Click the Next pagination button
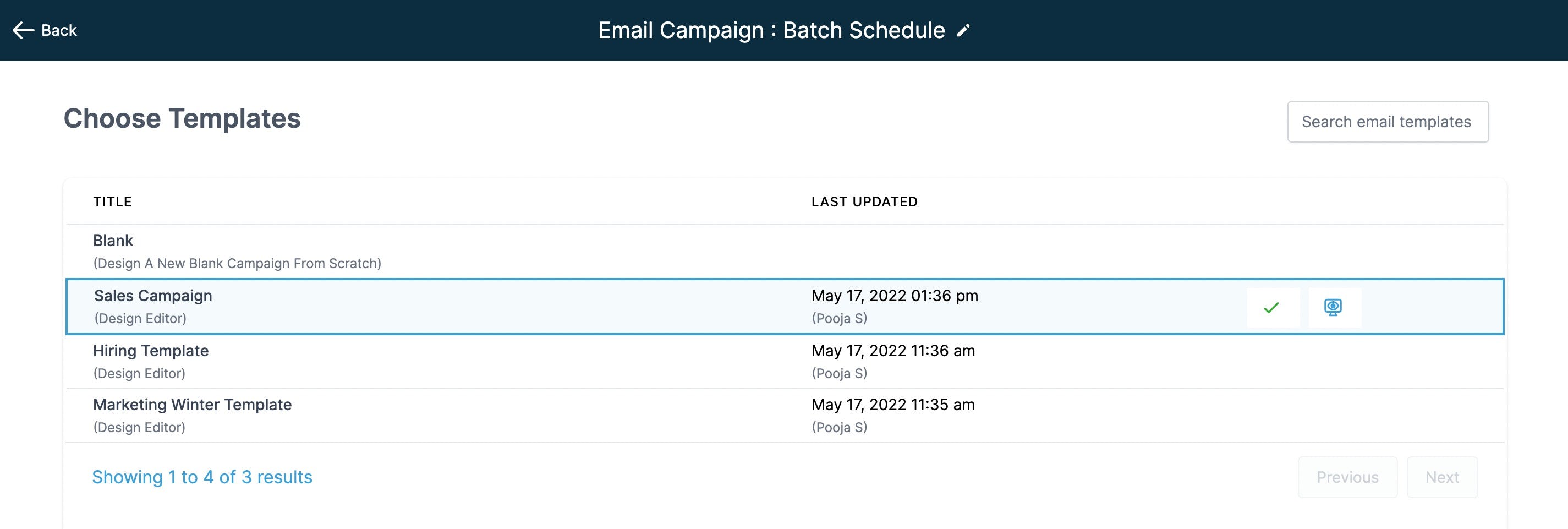Image resolution: width=1568 pixels, height=529 pixels. coord(1441,477)
